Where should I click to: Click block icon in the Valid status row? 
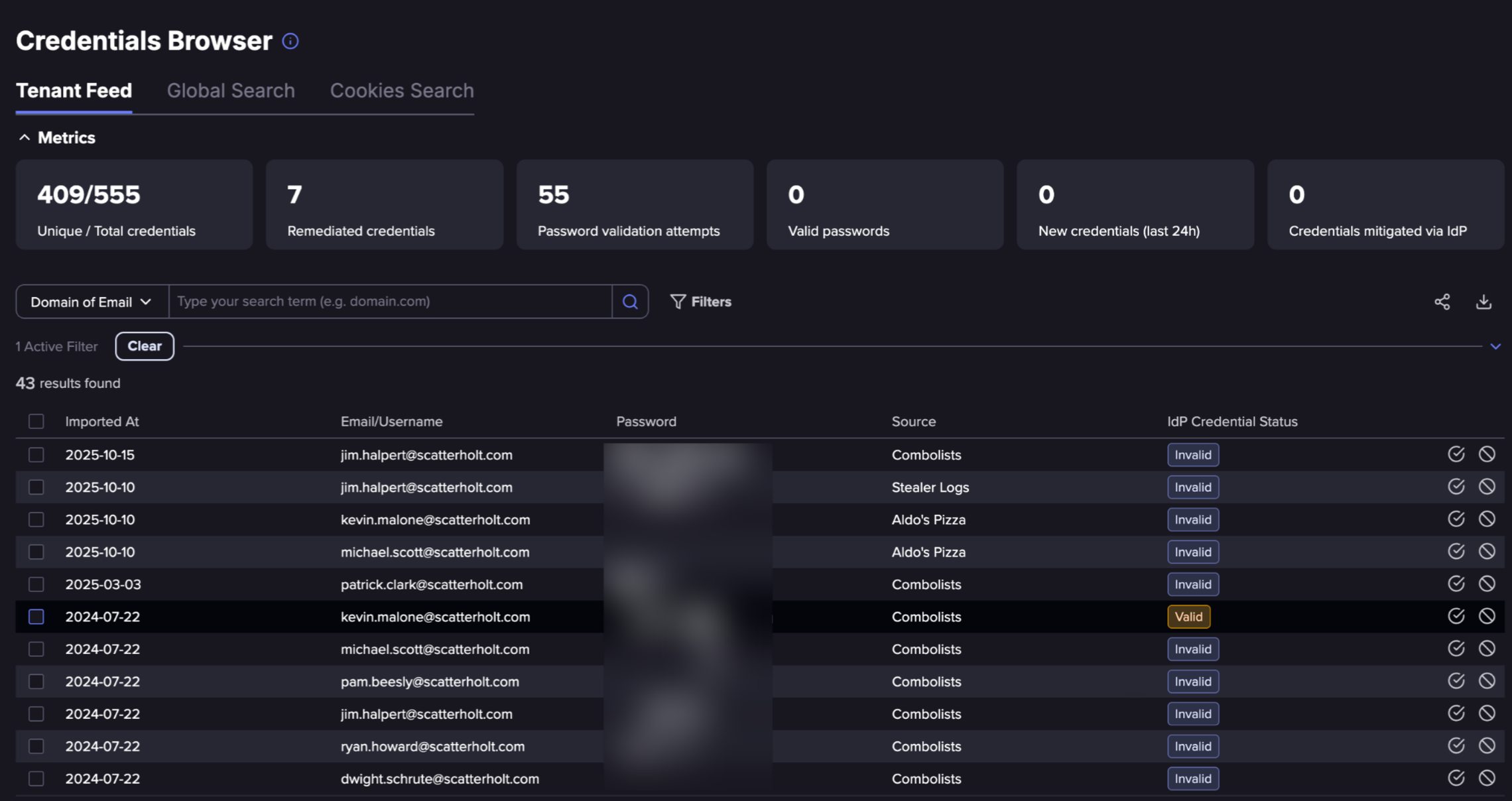pos(1487,617)
